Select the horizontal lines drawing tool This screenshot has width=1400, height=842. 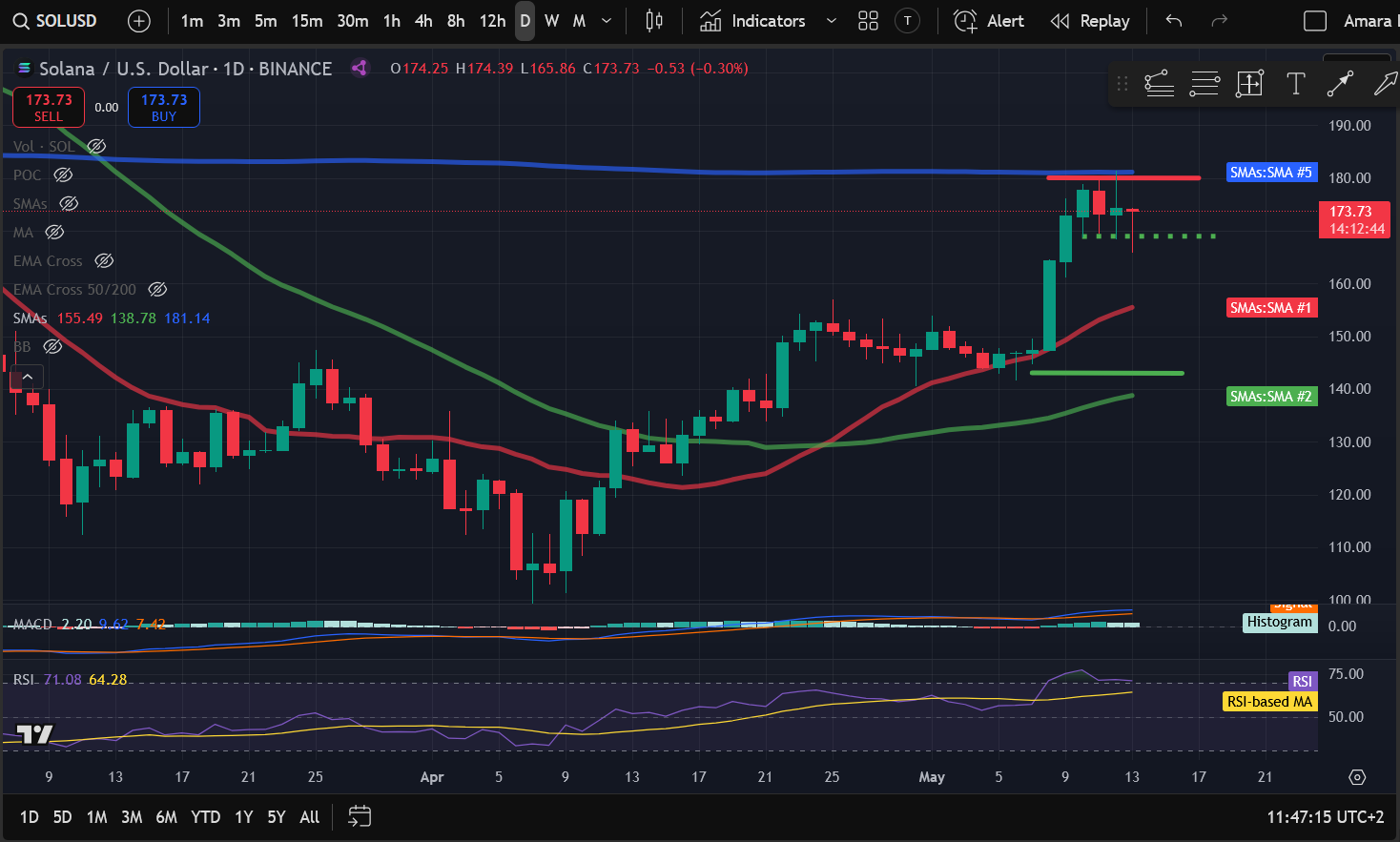click(1204, 84)
